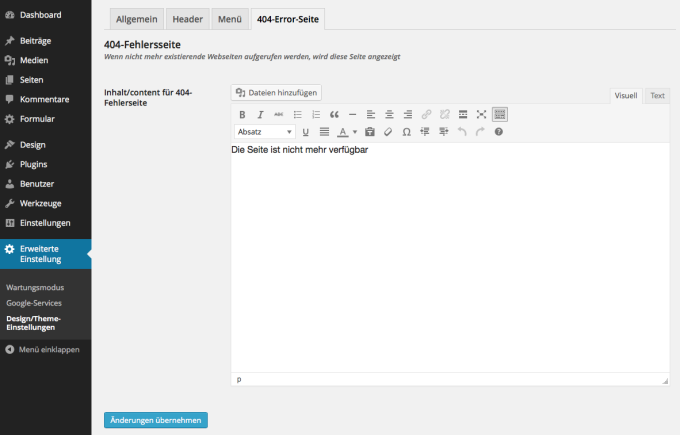
Task: Undo the last edit
Action: tap(462, 132)
